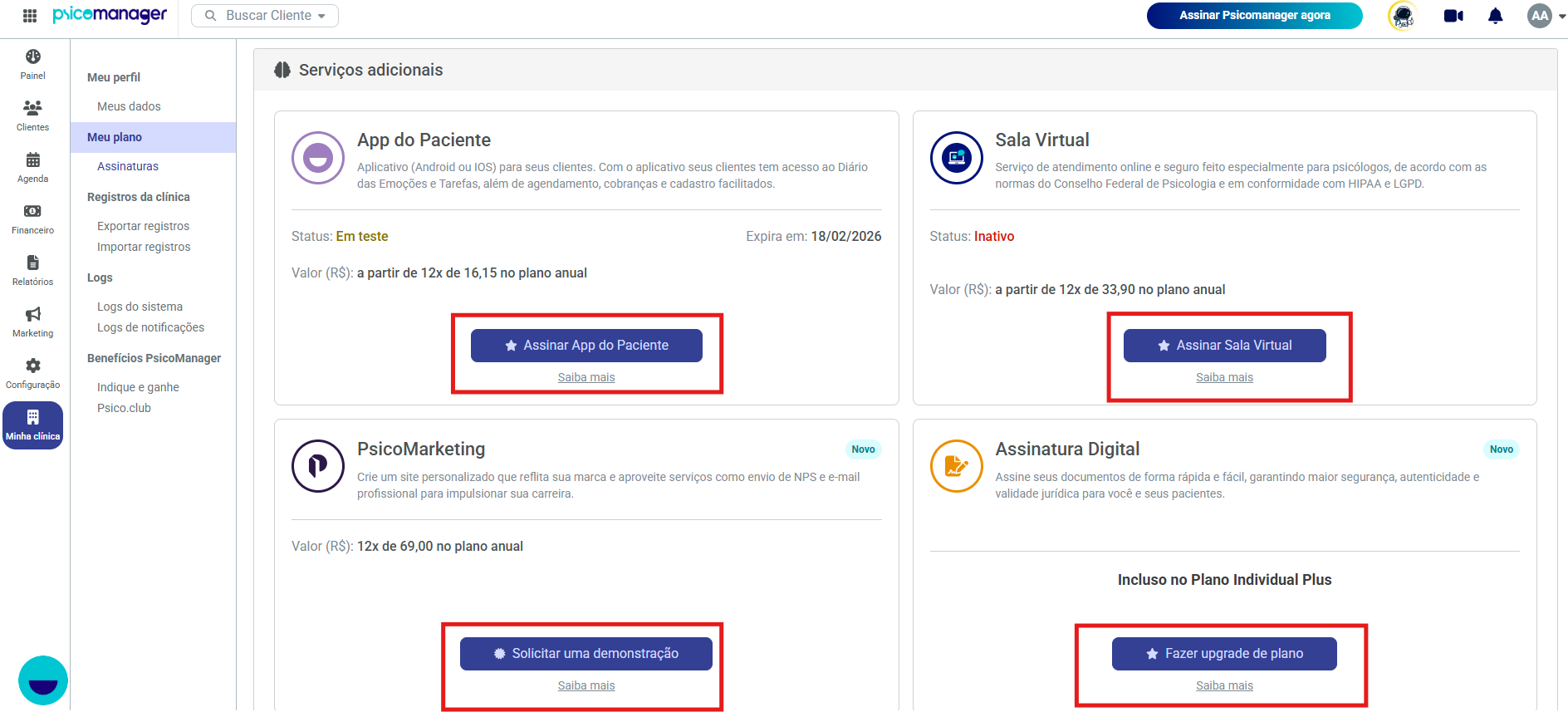Open Configuração in the sidebar
This screenshot has height=712, width=1568.
[33, 373]
